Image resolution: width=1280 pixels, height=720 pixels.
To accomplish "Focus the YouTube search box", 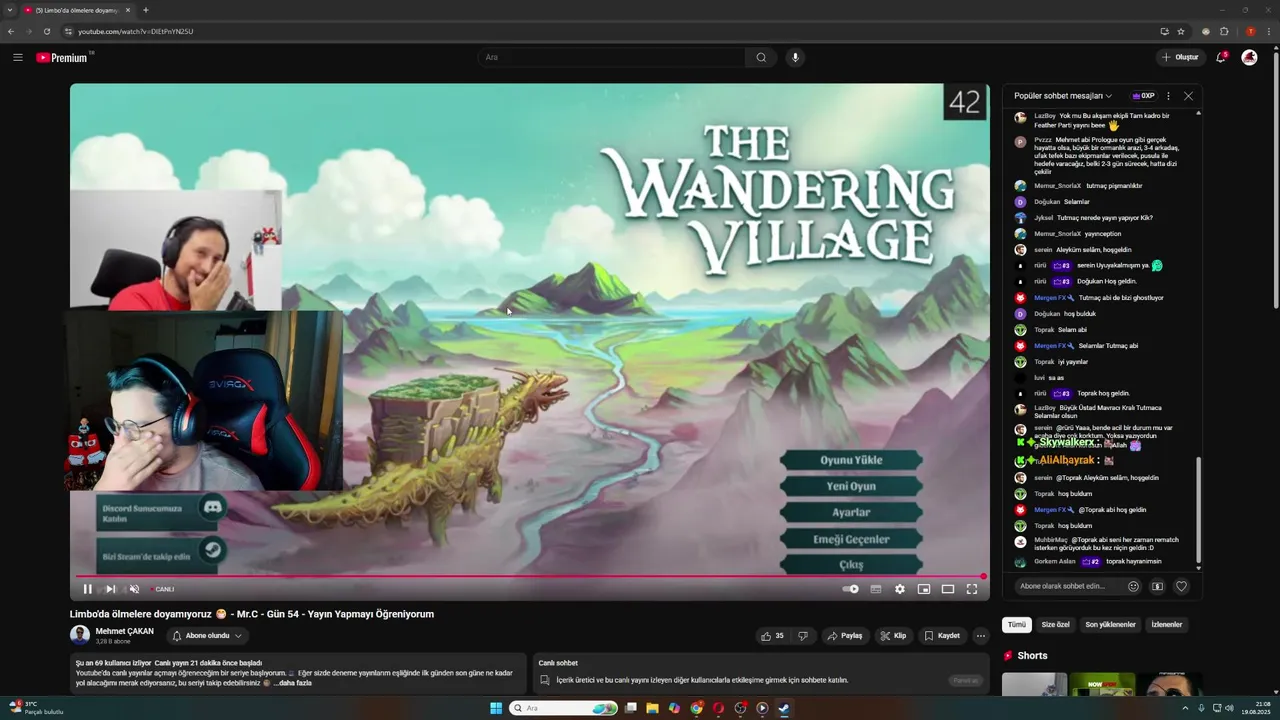I will (x=611, y=57).
